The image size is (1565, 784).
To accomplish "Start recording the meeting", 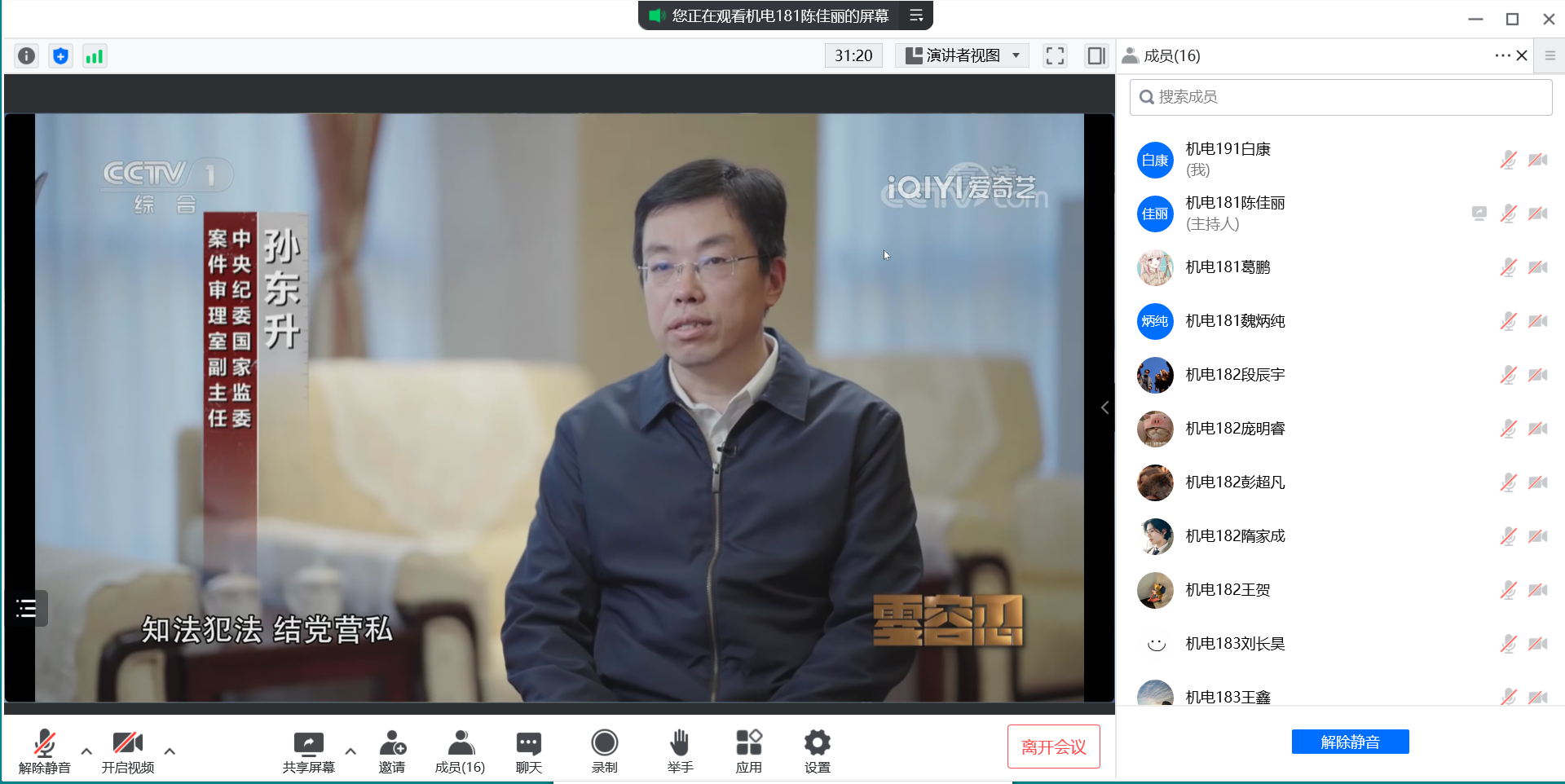I will 605,751.
